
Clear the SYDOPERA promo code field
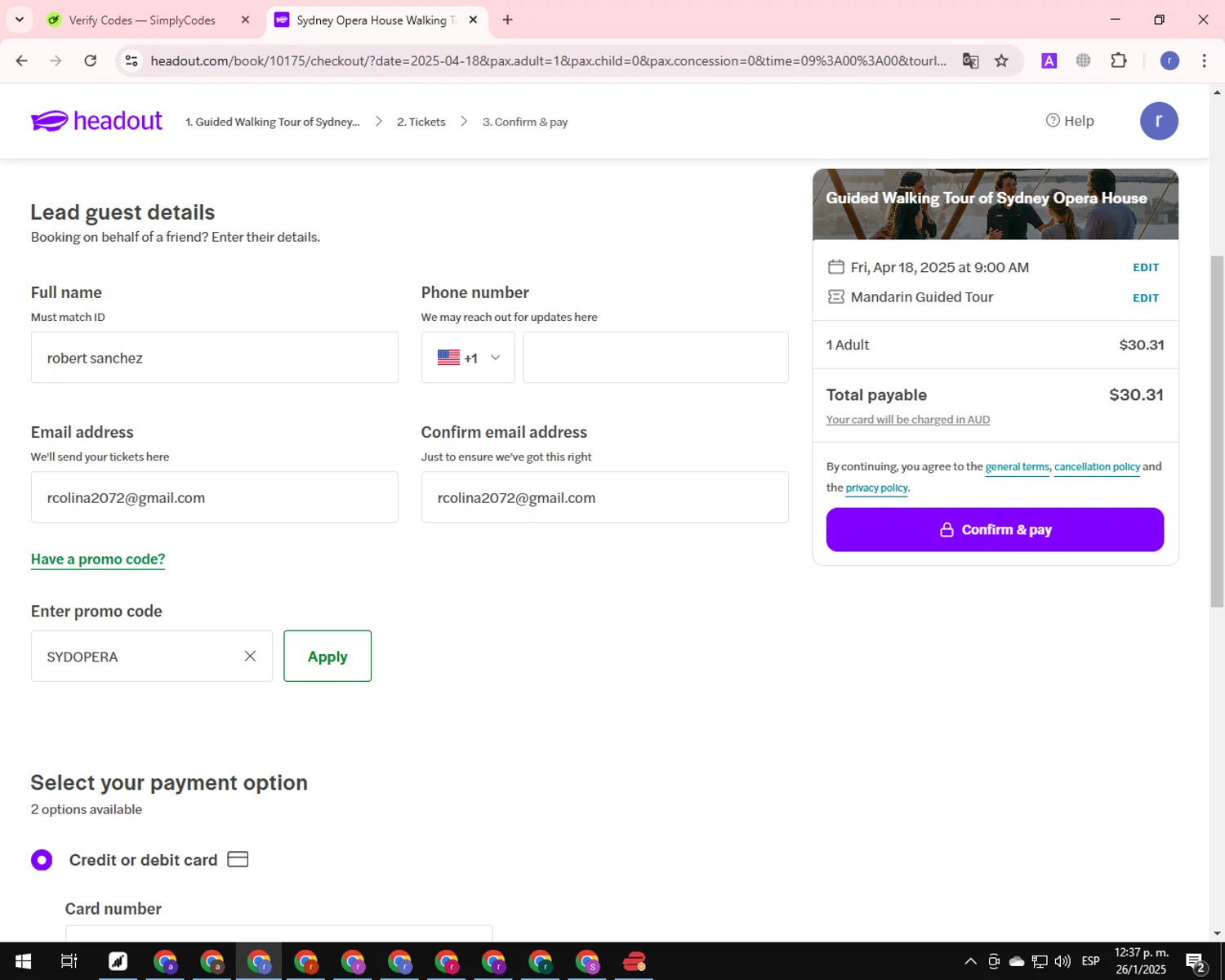250,657
